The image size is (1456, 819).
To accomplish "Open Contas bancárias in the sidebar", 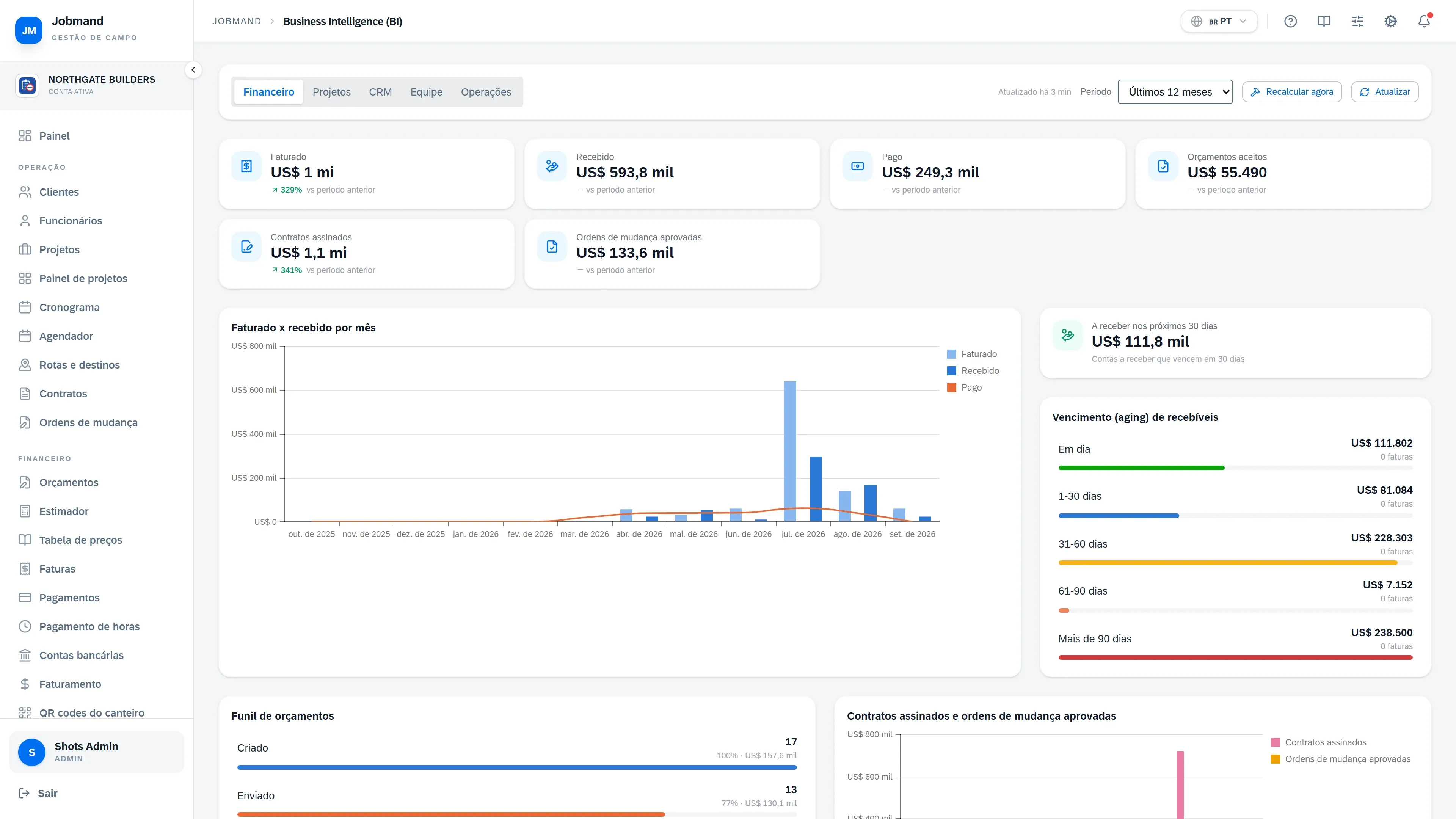I will pos(97,656).
